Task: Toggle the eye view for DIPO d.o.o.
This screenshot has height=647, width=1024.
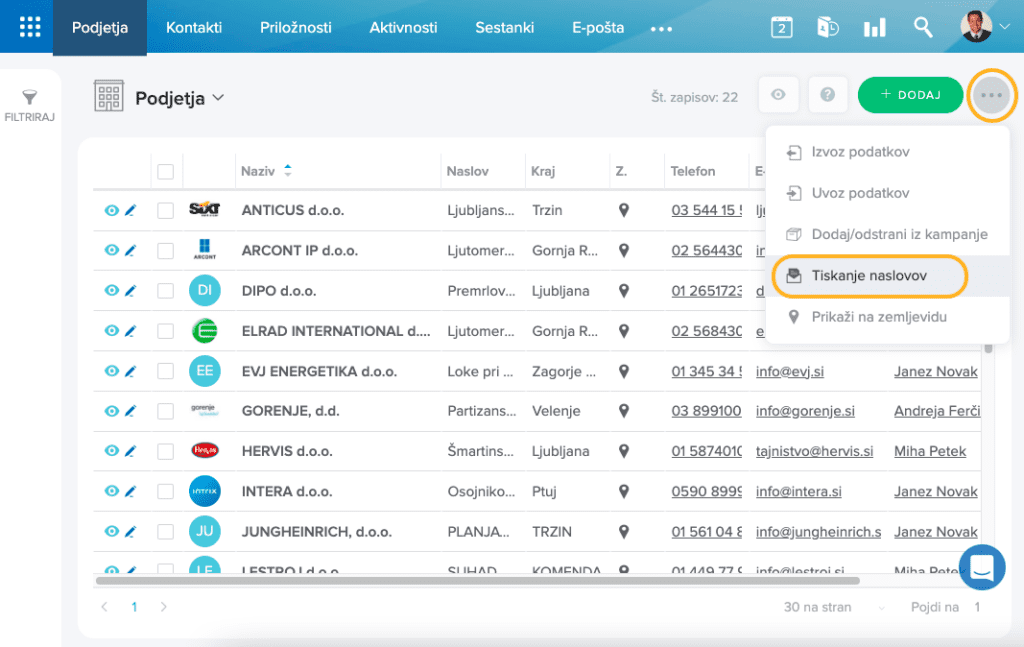Action: (x=112, y=291)
